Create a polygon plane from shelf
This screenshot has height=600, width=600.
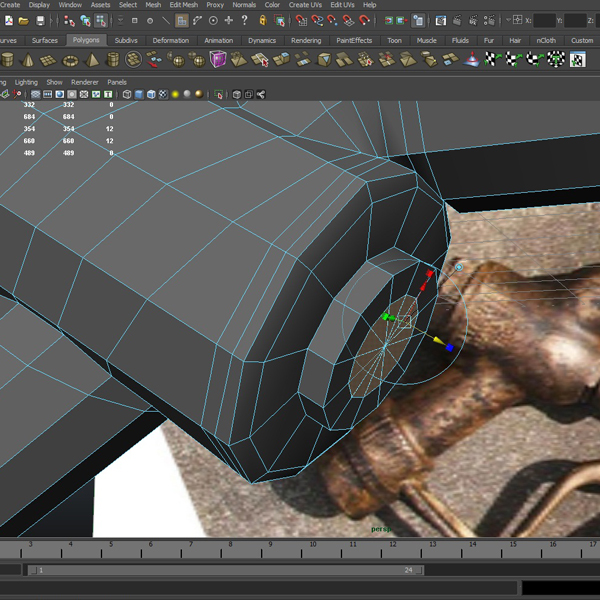48,60
